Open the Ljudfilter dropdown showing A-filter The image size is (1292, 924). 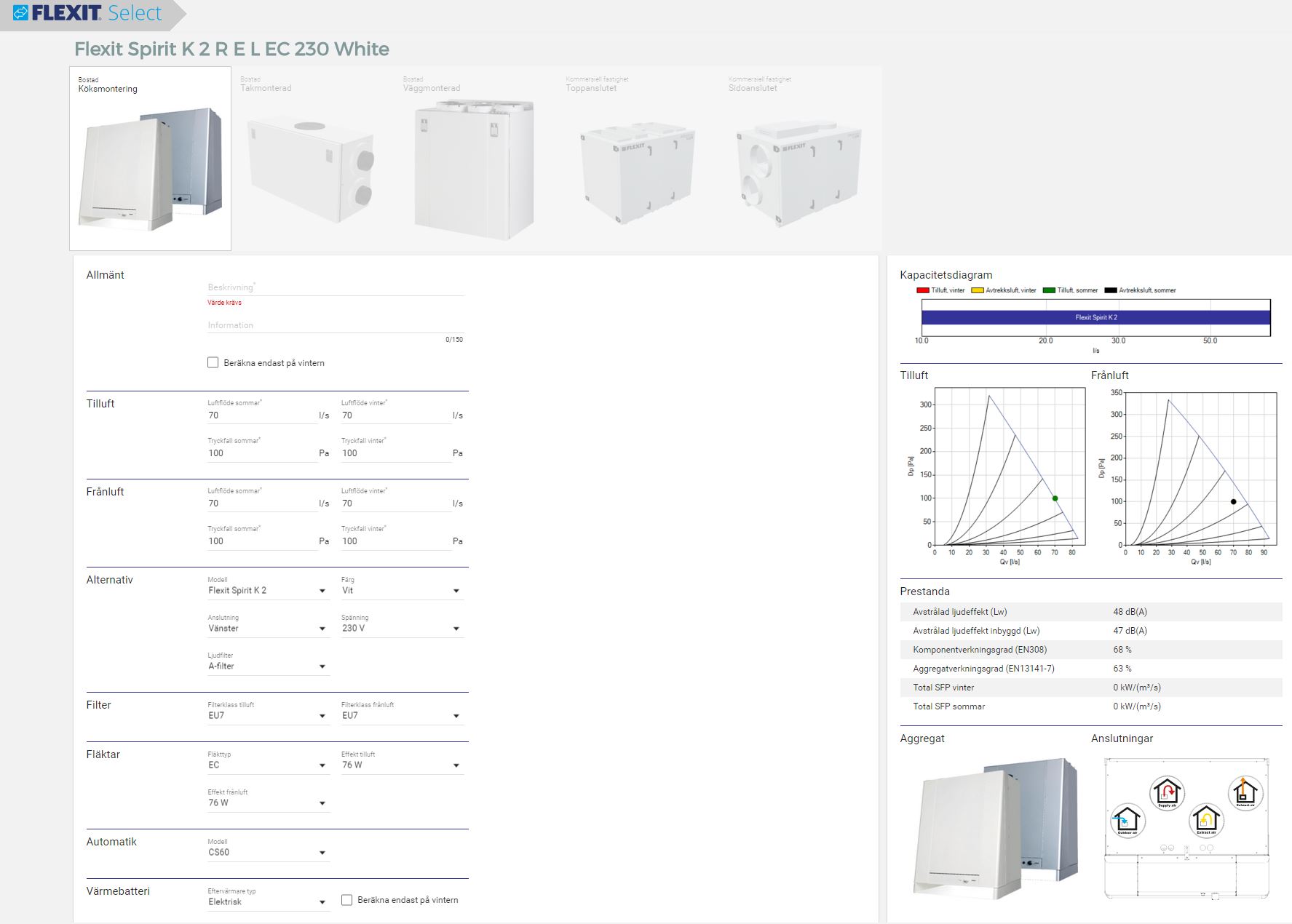click(268, 666)
